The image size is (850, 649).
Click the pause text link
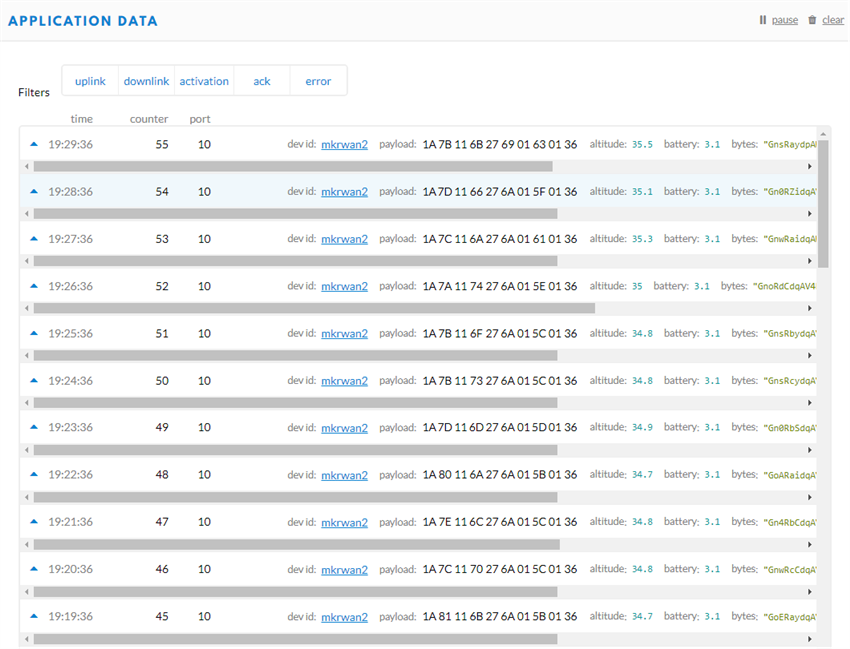point(785,20)
